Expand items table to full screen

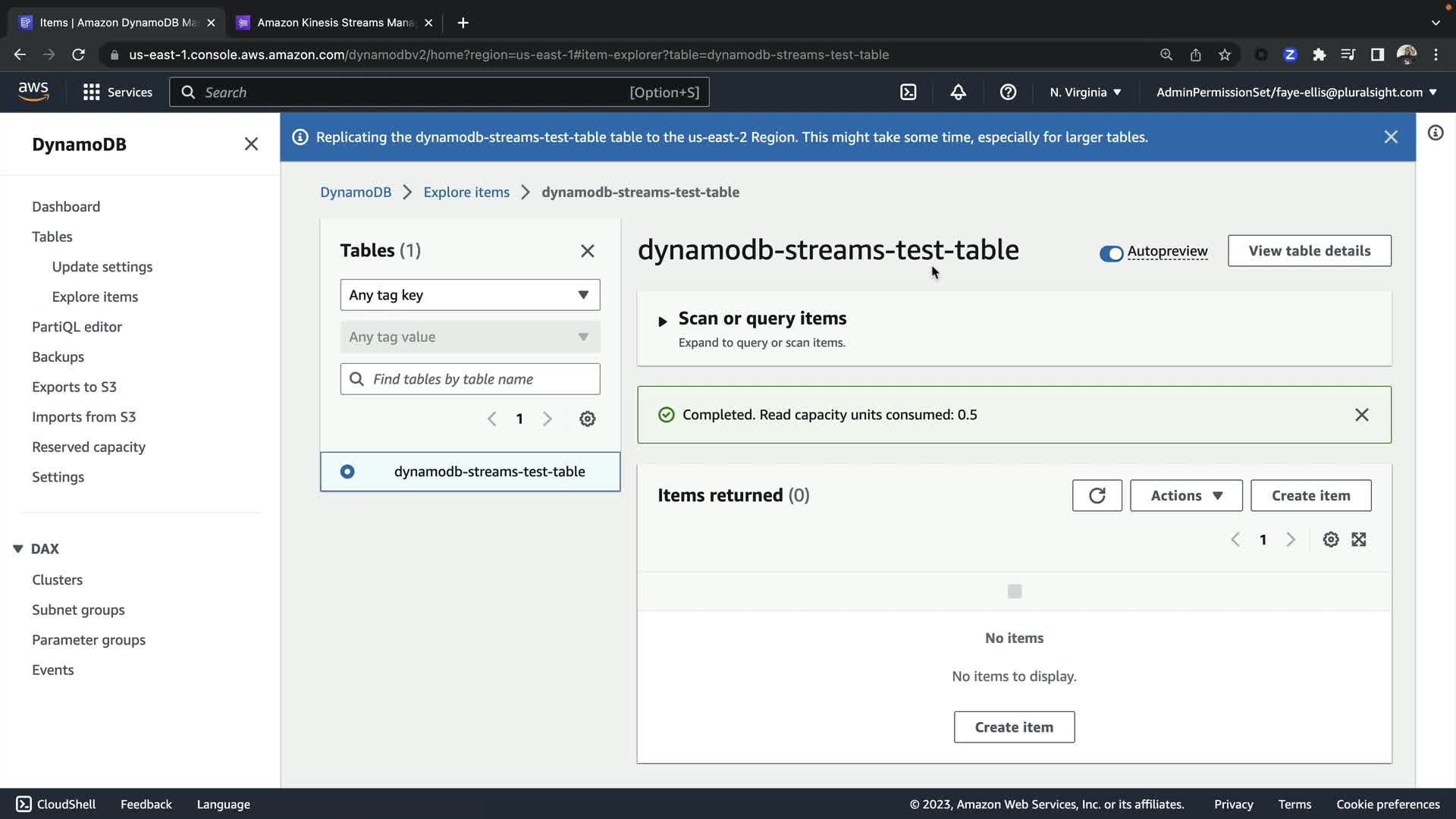coord(1359,540)
